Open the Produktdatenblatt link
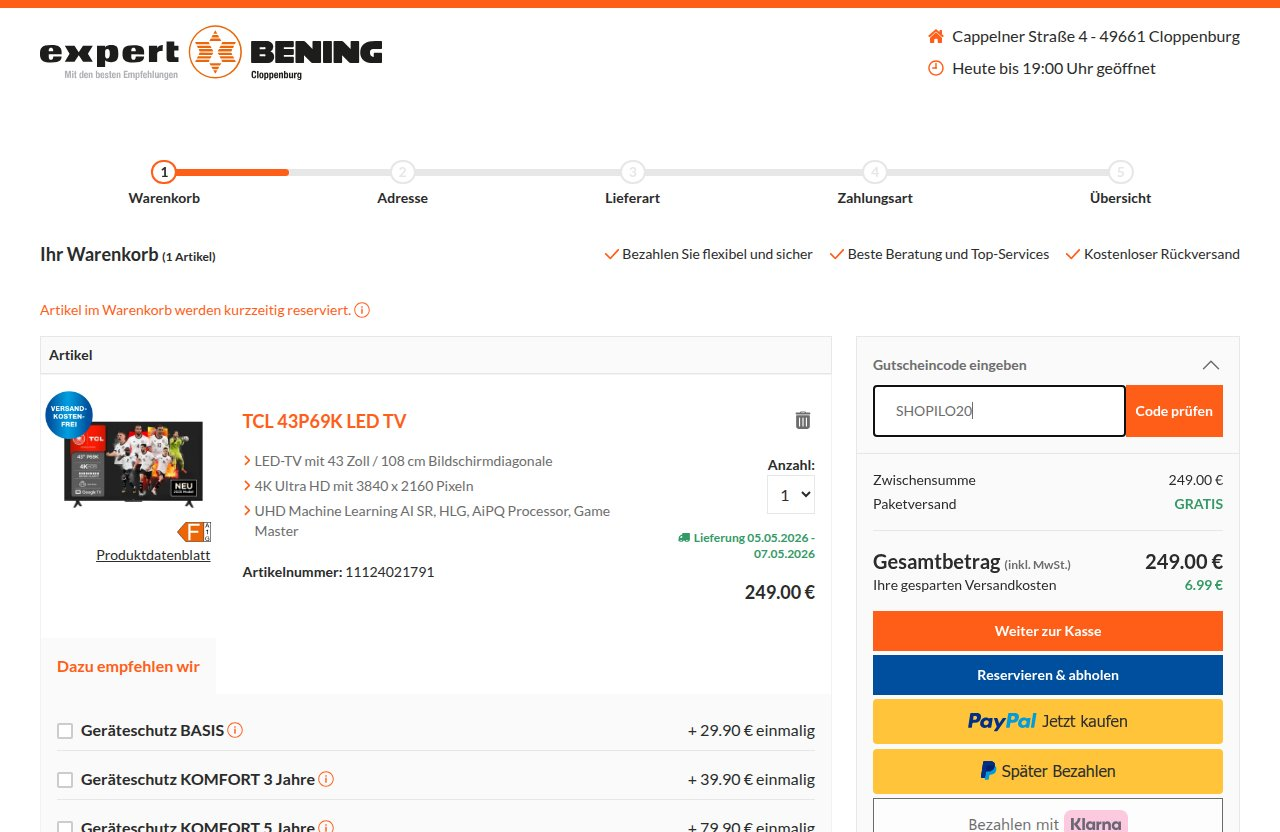The image size is (1280, 832). click(153, 555)
